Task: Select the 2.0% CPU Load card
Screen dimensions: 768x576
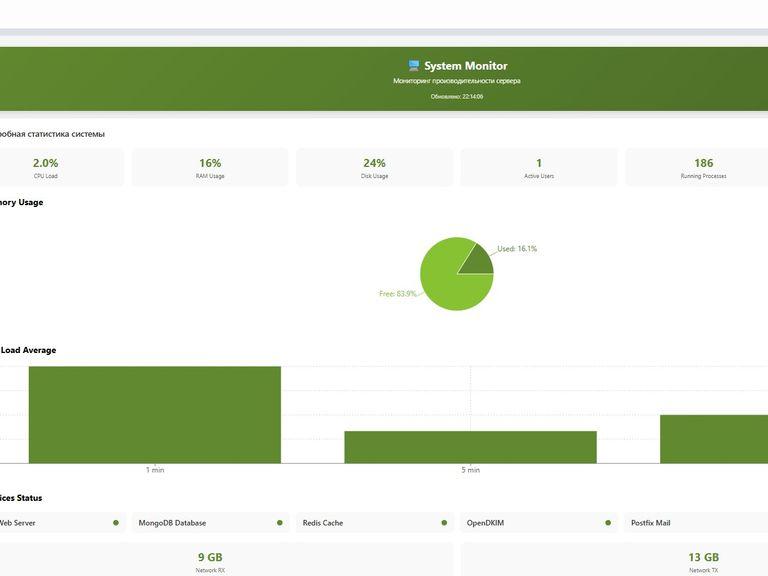Action: (60, 168)
